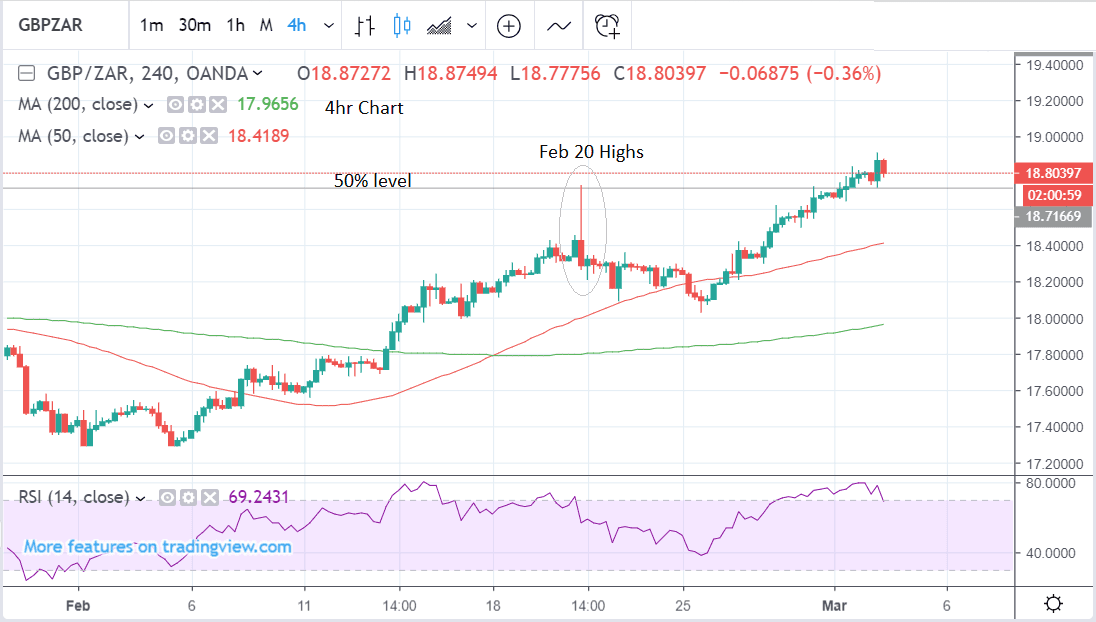Open settings for the MA 200 indicator
The width and height of the screenshot is (1096, 622).
(196, 105)
